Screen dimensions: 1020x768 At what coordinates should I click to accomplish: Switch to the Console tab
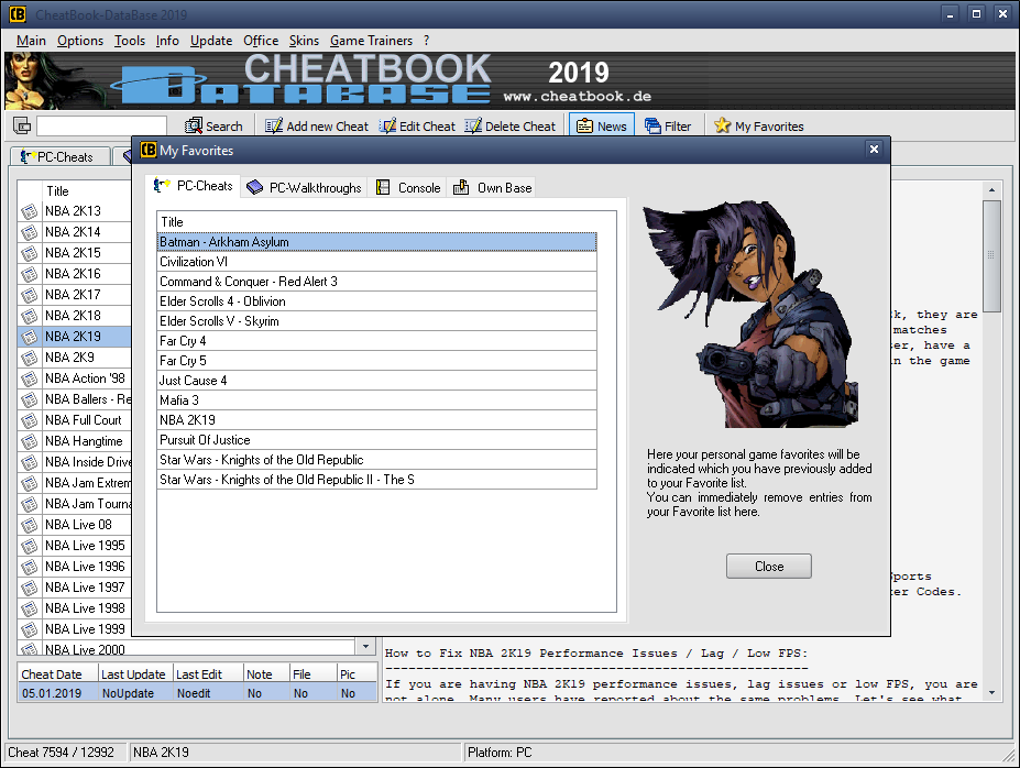click(x=409, y=188)
